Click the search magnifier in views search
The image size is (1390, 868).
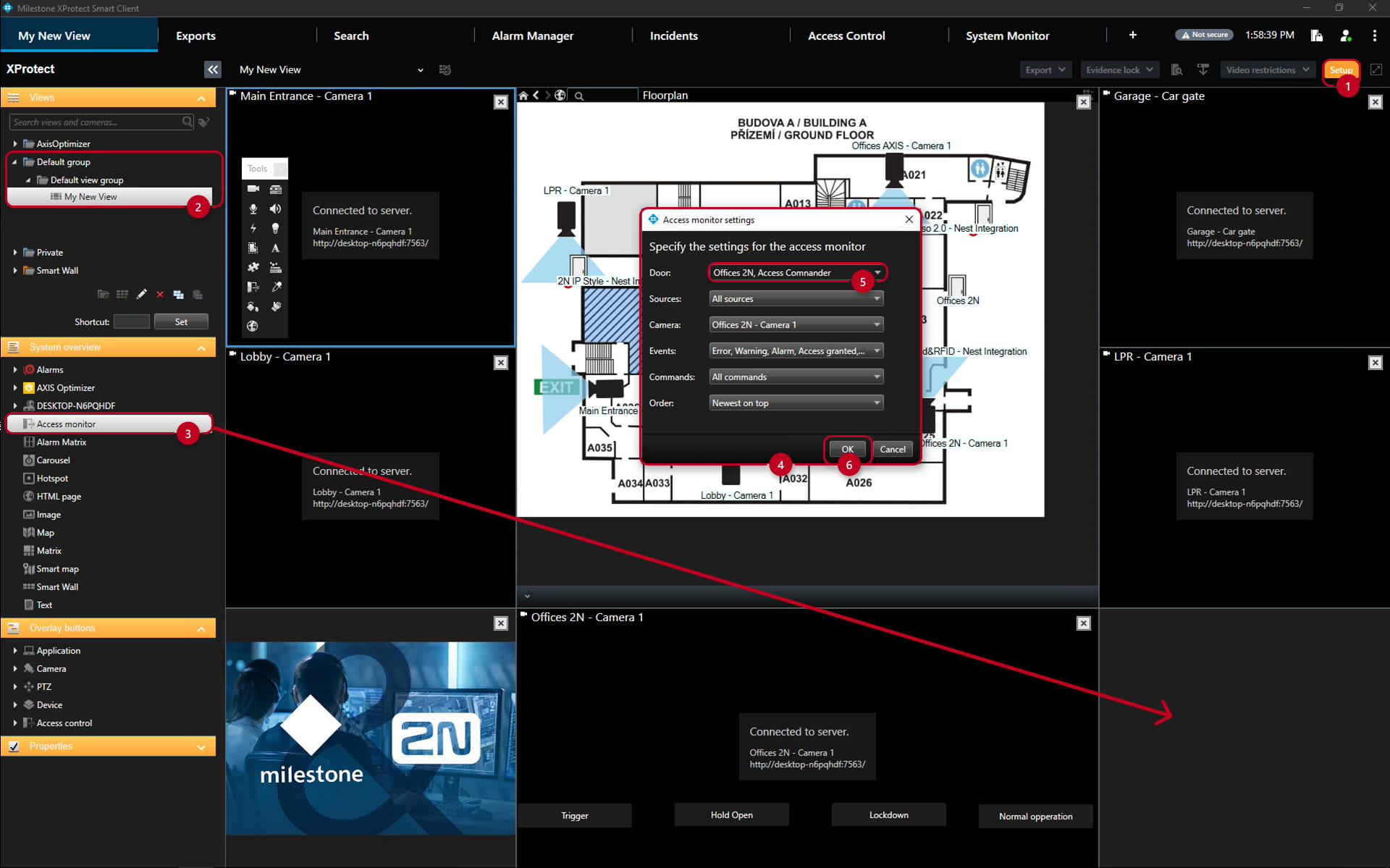point(188,122)
